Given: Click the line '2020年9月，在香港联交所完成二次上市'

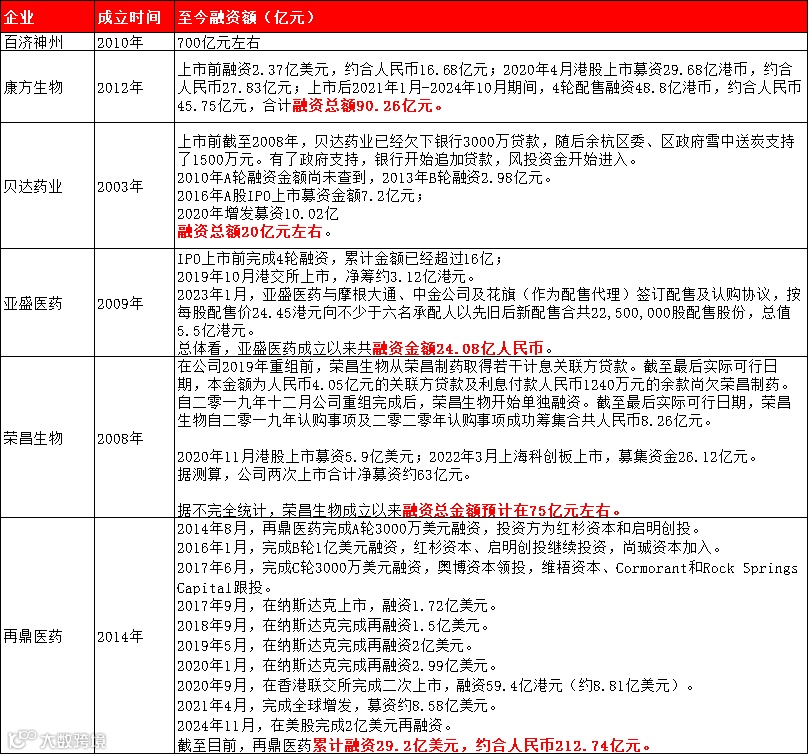Looking at the screenshot, I should (x=435, y=685).
